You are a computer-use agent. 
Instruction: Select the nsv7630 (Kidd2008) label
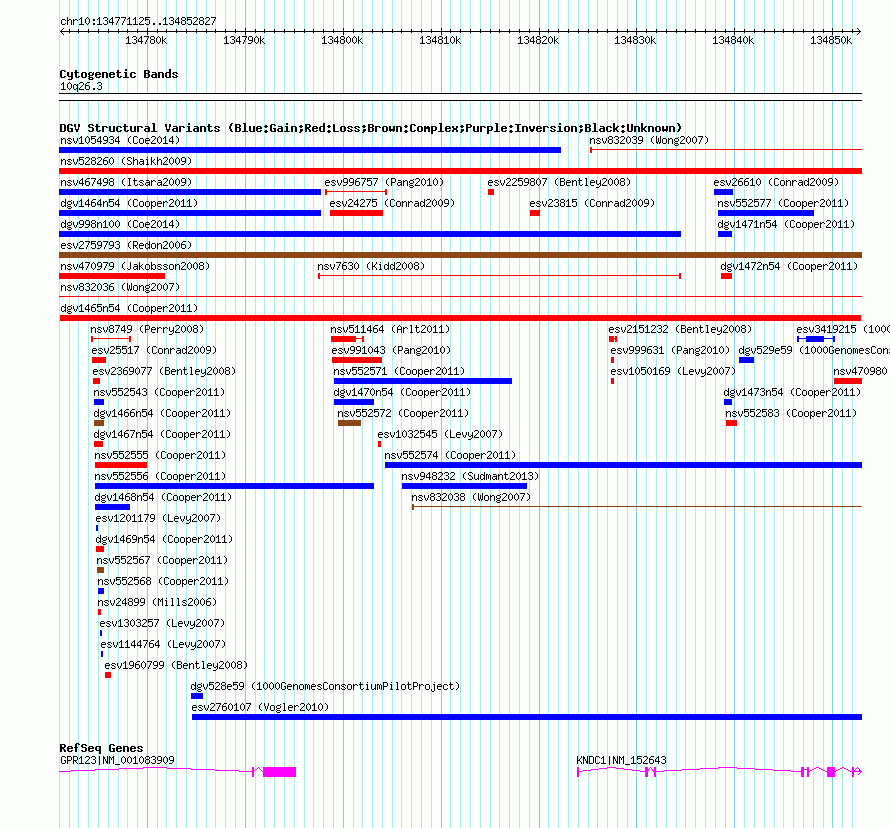[371, 266]
